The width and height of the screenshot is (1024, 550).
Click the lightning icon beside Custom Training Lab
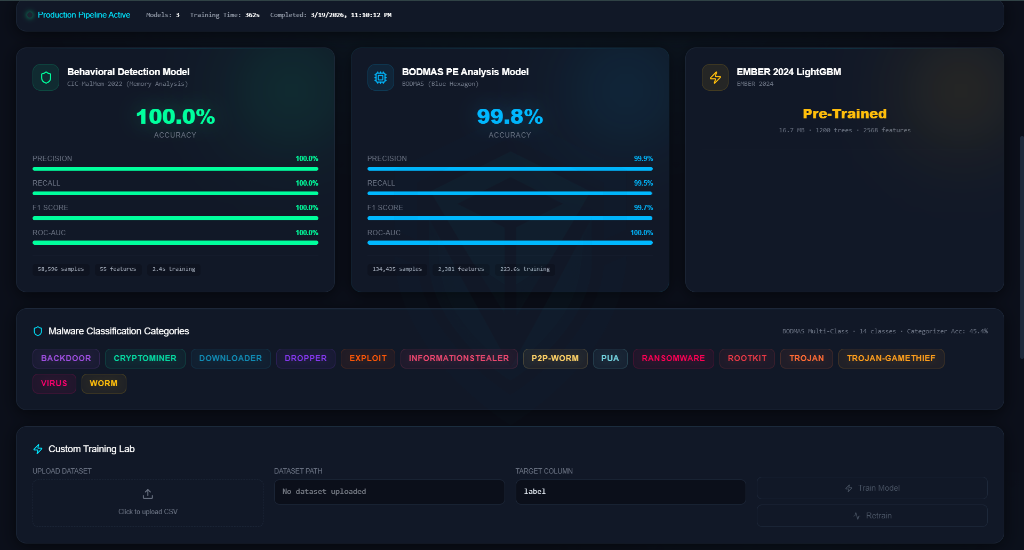point(38,449)
